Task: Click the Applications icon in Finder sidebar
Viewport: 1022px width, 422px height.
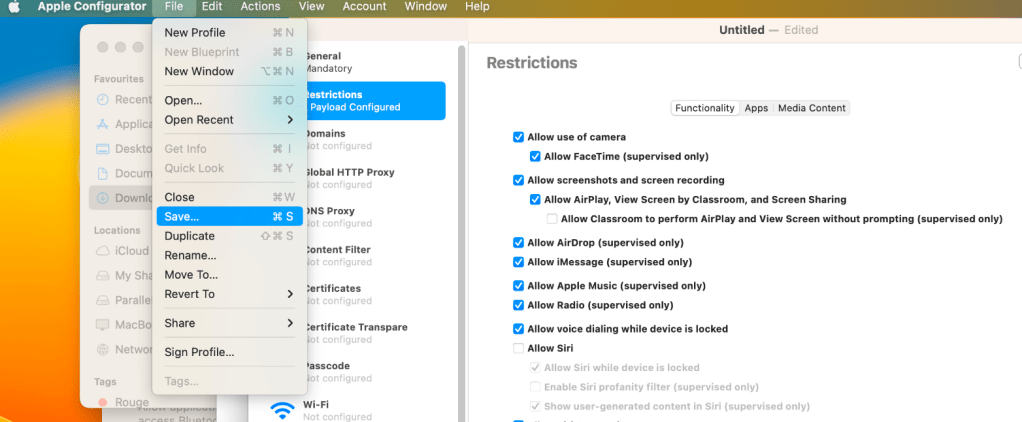Action: coord(103,124)
